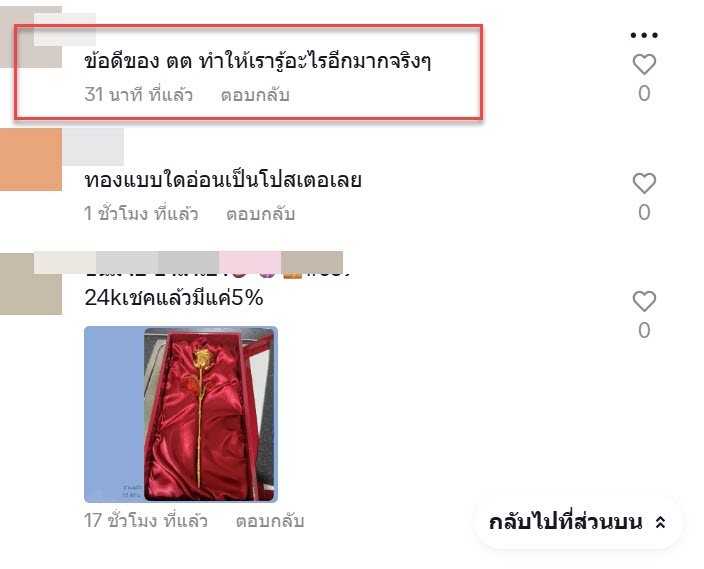Open the orange avatar of second commenter
704x569 pixels.
click(31, 159)
